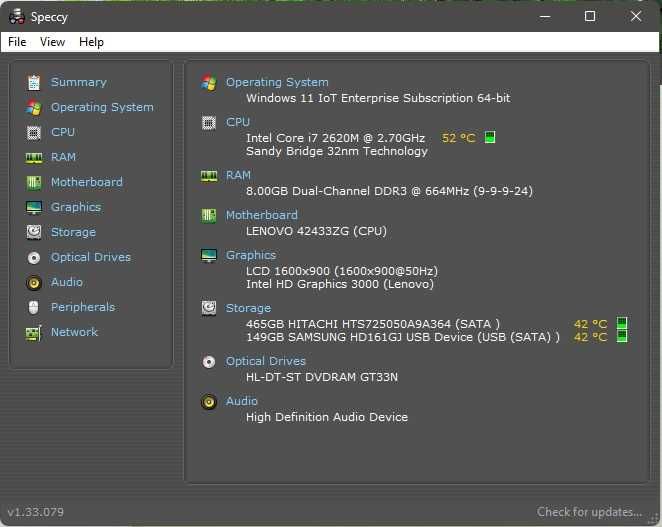Click the CPU chip icon in summary pane
The width and height of the screenshot is (662, 527).
coord(209,122)
